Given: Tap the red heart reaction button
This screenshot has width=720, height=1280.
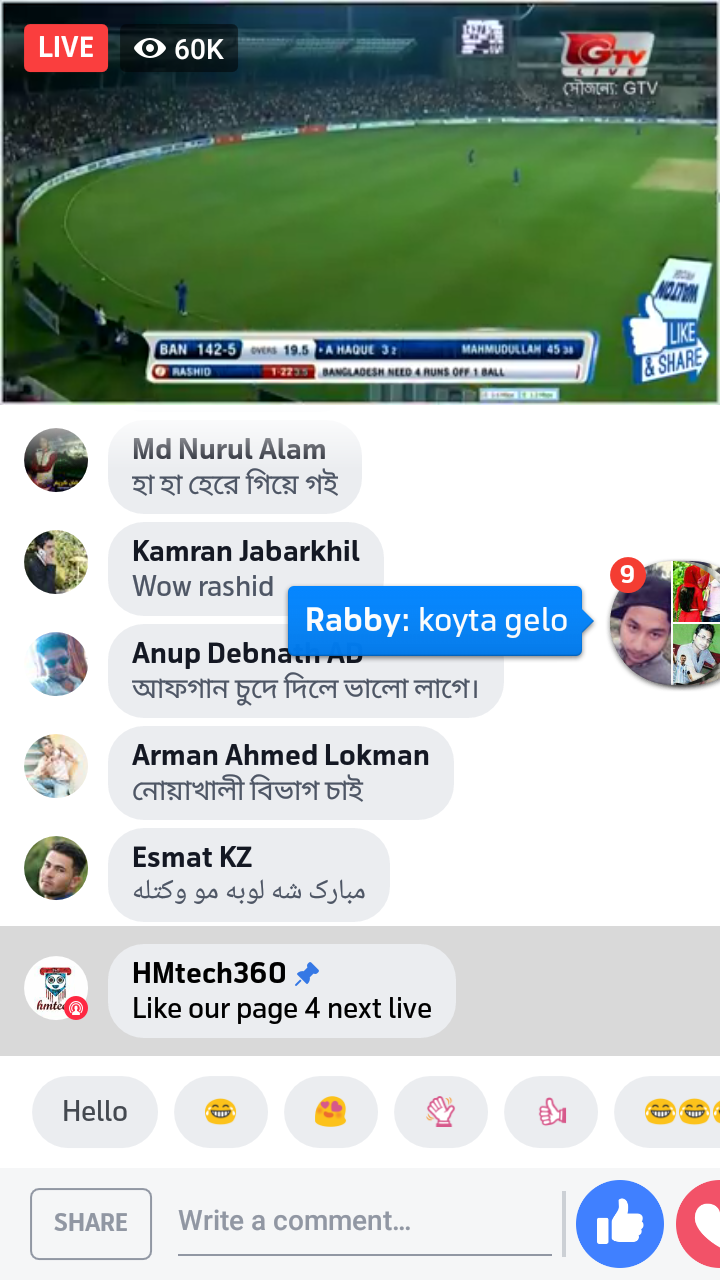Looking at the screenshot, I should tap(699, 1224).
